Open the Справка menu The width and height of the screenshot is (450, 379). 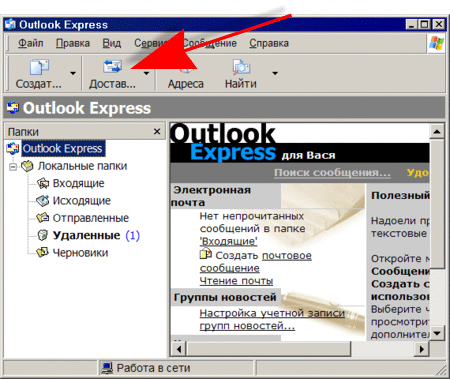click(269, 43)
